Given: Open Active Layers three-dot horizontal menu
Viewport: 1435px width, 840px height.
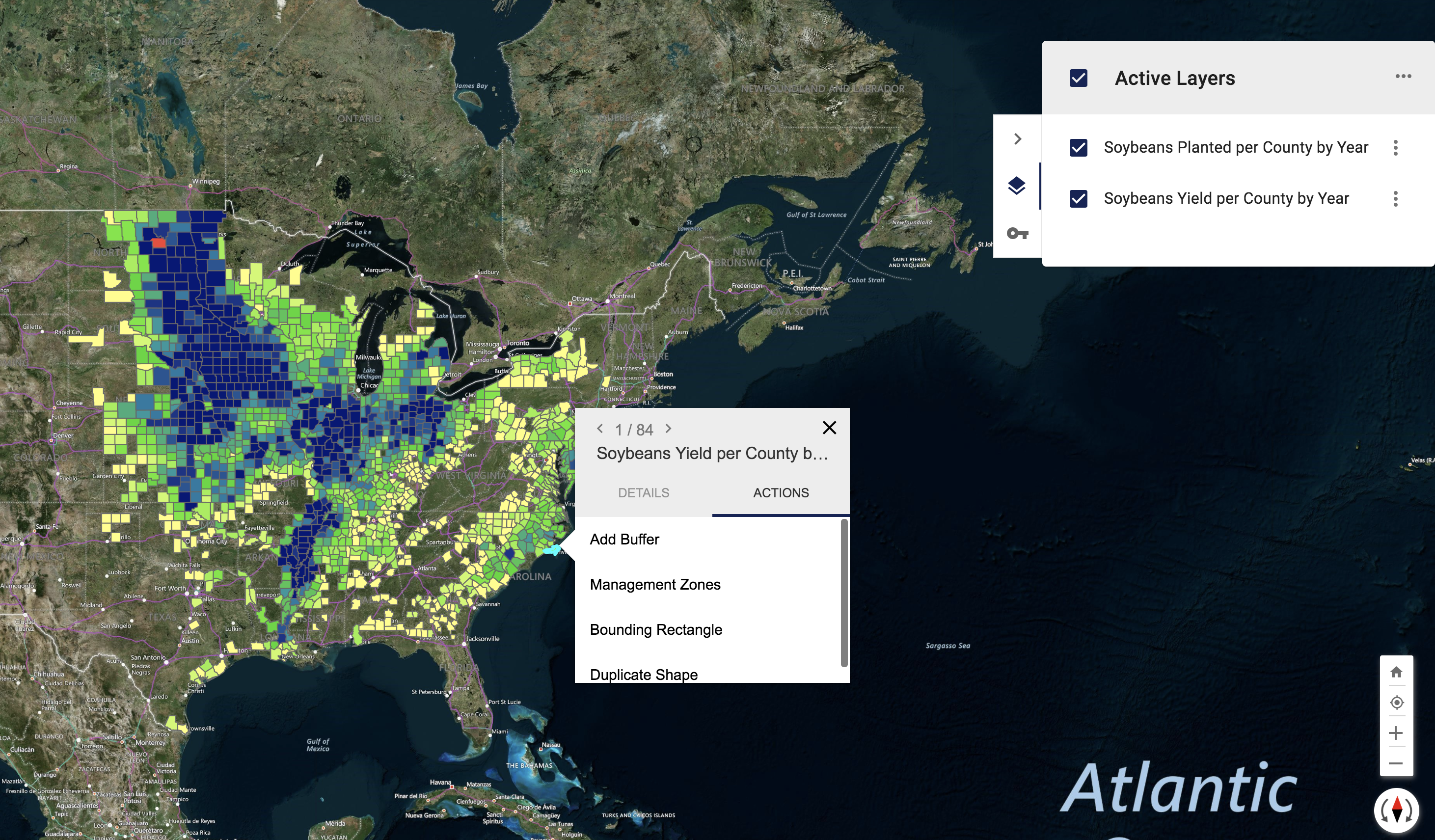Looking at the screenshot, I should click(x=1403, y=76).
